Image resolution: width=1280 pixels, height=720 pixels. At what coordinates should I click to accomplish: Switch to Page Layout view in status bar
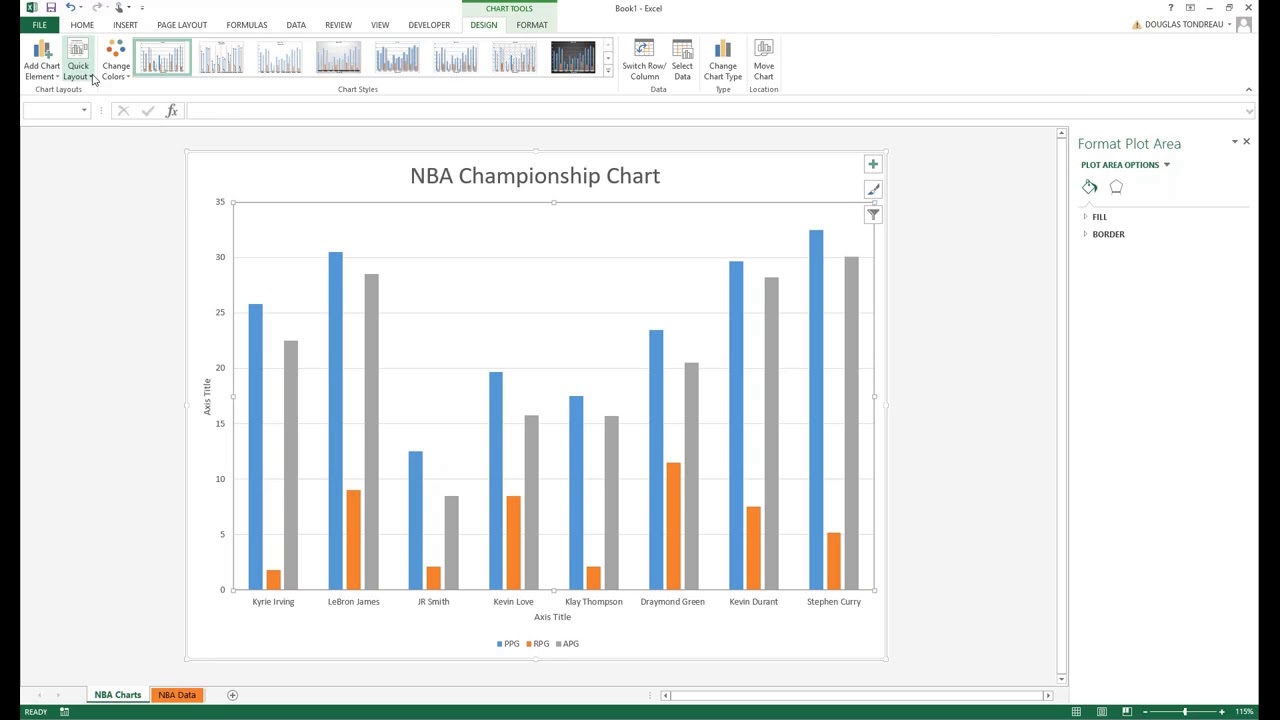(1101, 712)
